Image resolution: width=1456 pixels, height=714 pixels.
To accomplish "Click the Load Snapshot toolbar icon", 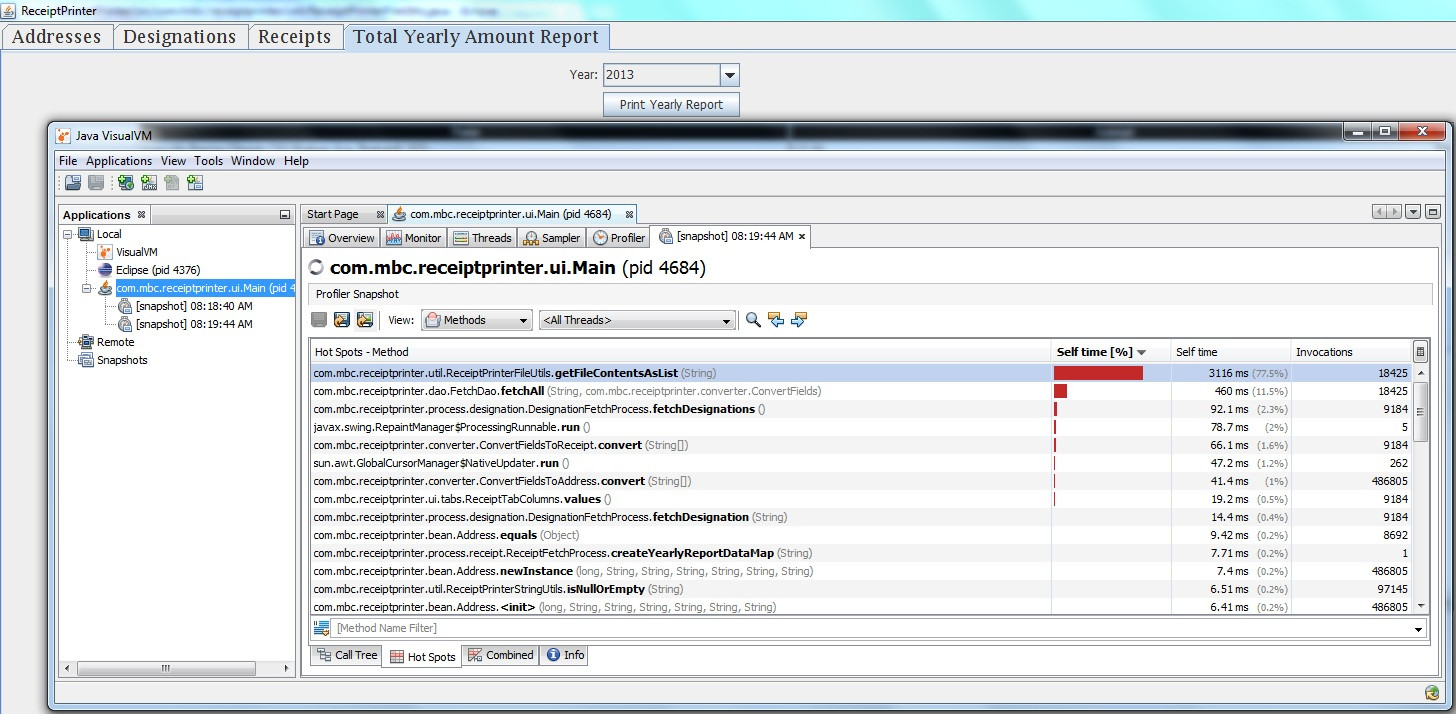I will point(73,183).
